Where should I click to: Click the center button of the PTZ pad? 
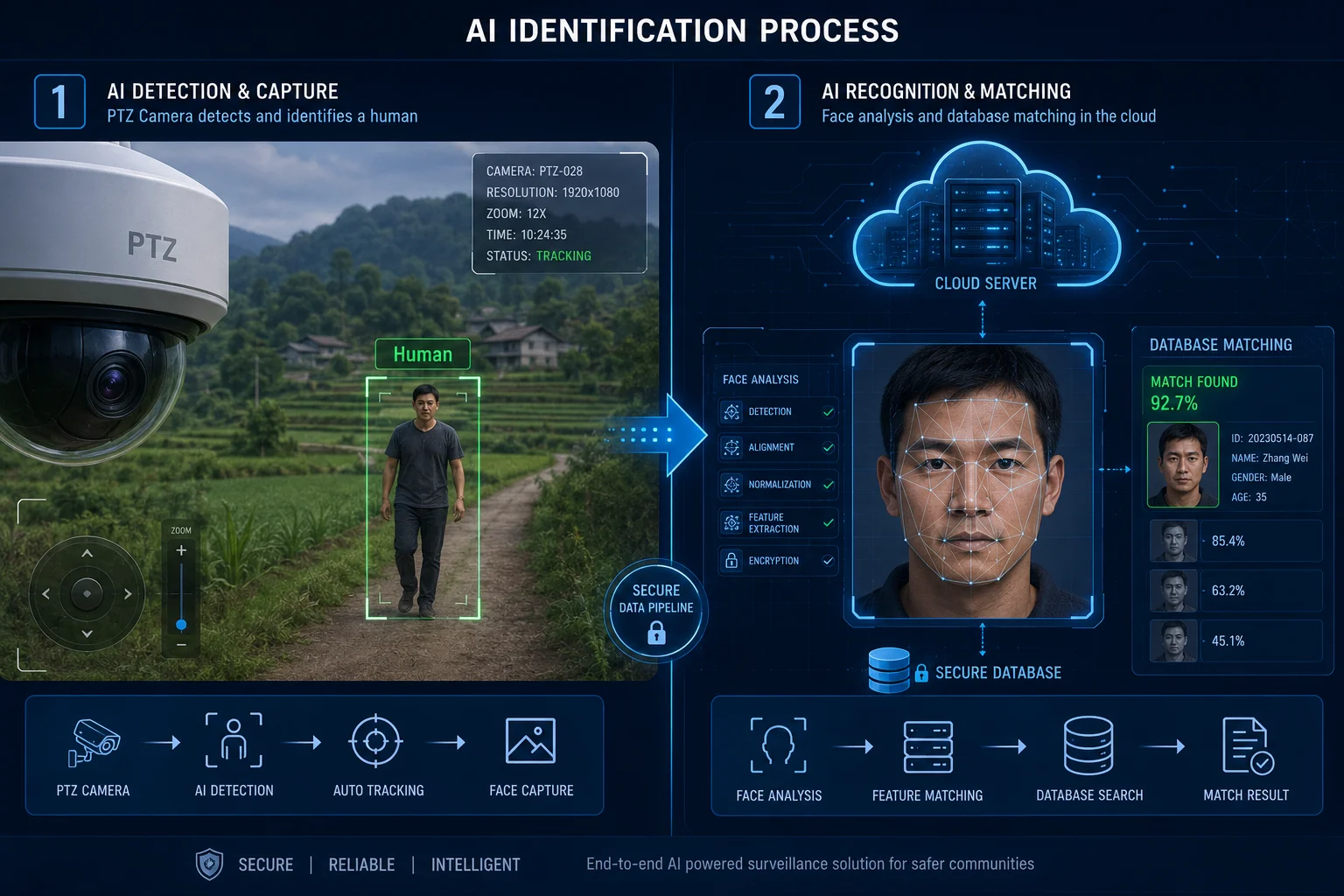(x=87, y=593)
